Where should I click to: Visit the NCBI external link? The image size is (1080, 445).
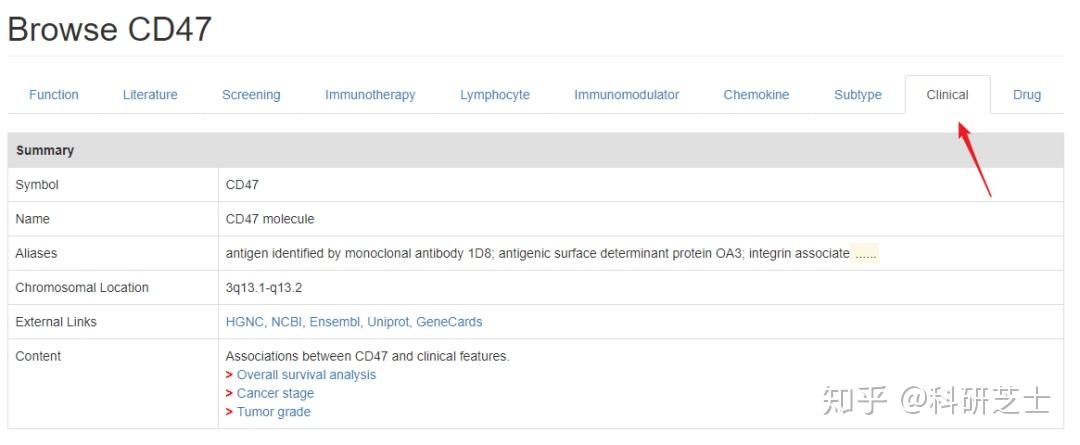click(x=287, y=322)
